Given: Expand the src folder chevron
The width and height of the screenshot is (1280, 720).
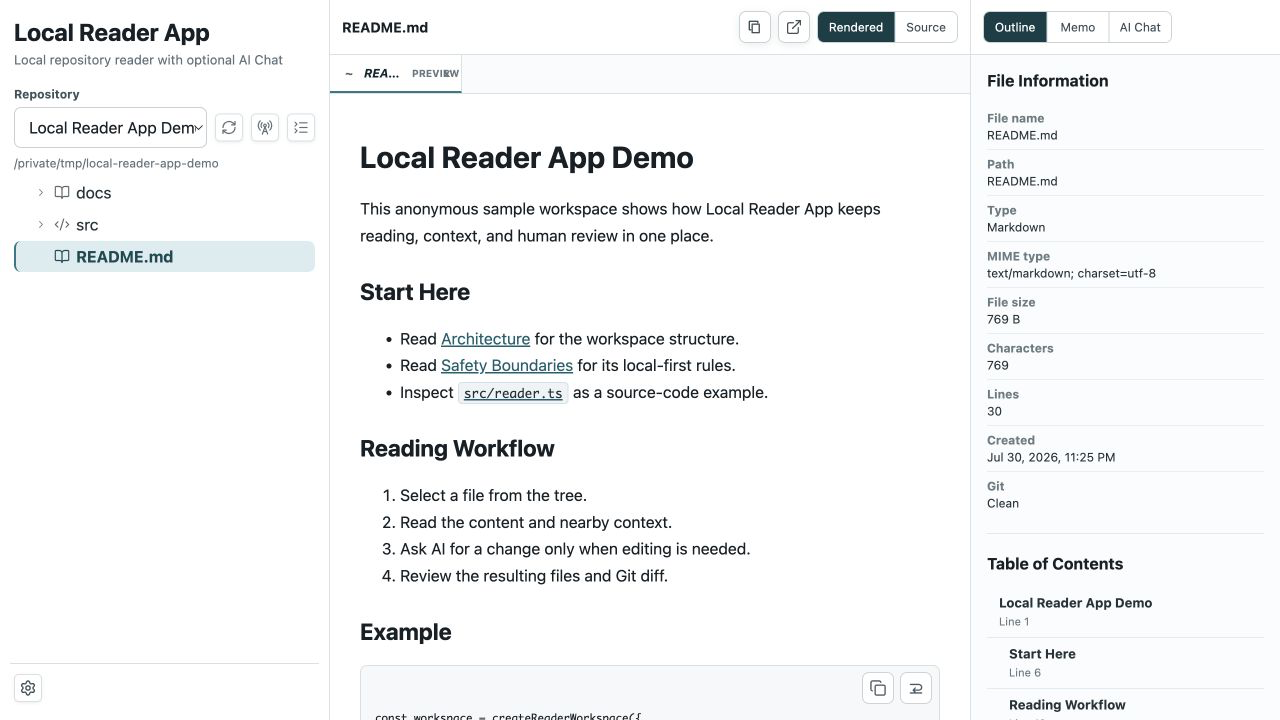Looking at the screenshot, I should (41, 225).
